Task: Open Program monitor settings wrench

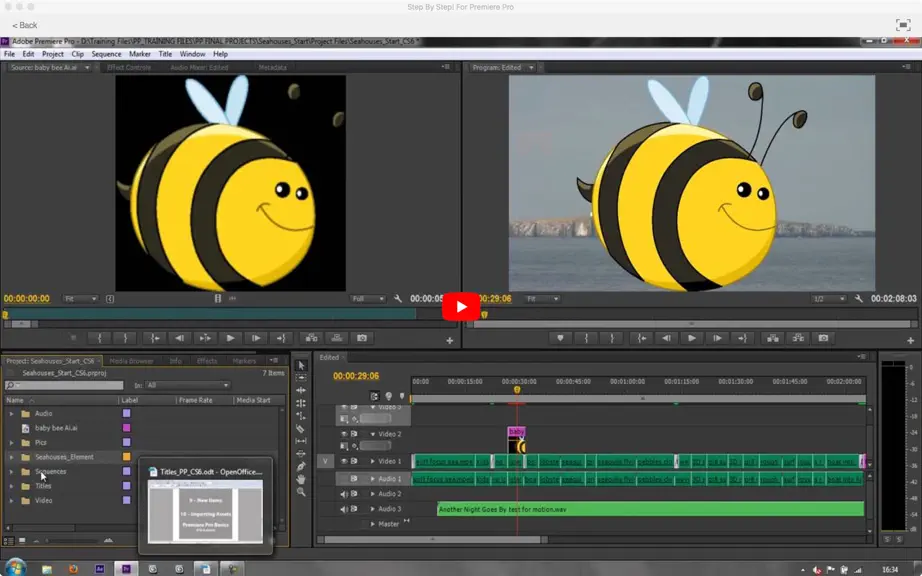Action: pos(859,299)
